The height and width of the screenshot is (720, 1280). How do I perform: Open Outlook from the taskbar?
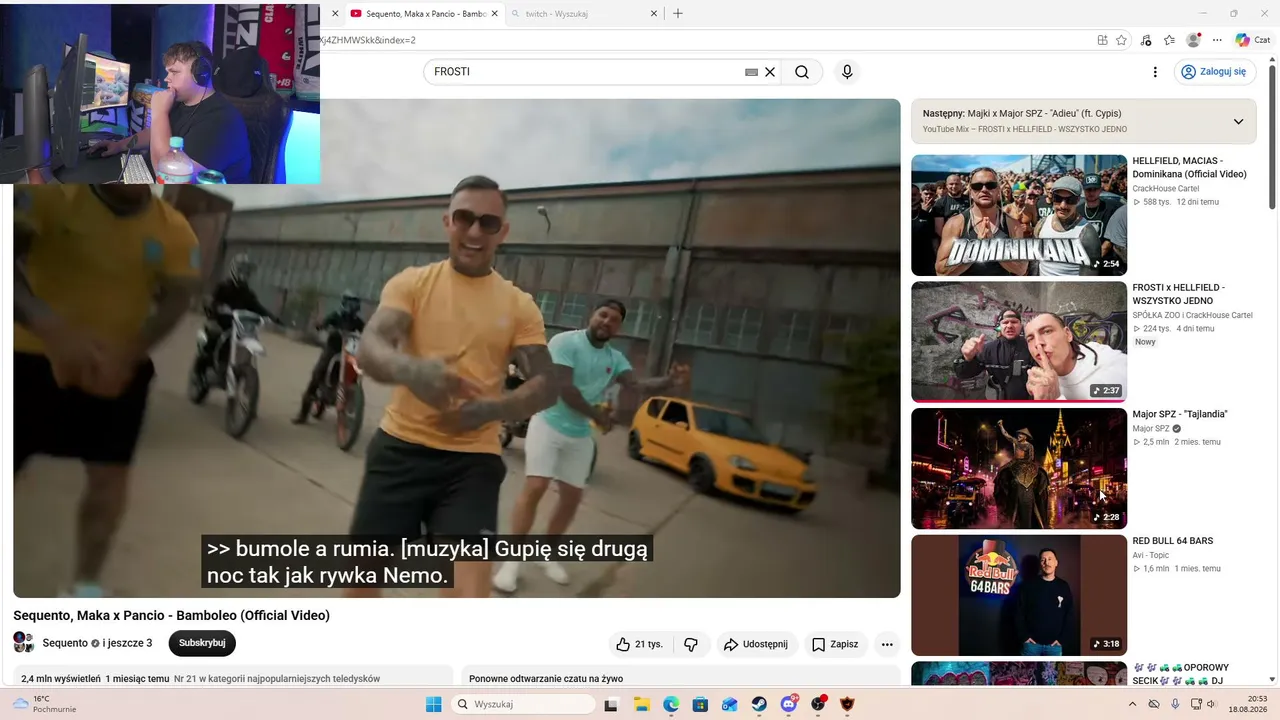(x=730, y=704)
